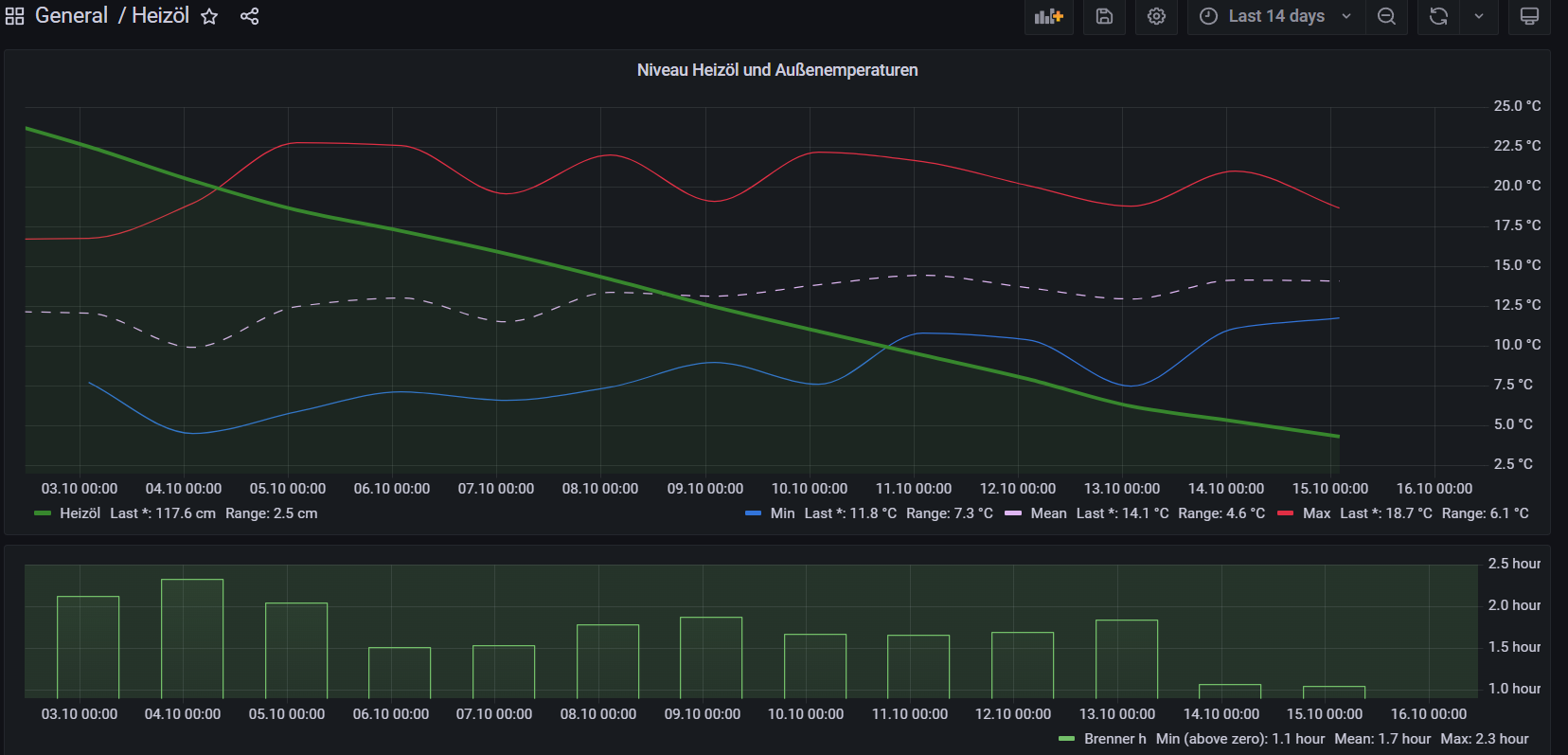Open dashboard settings gear
1568x755 pixels.
1156,16
